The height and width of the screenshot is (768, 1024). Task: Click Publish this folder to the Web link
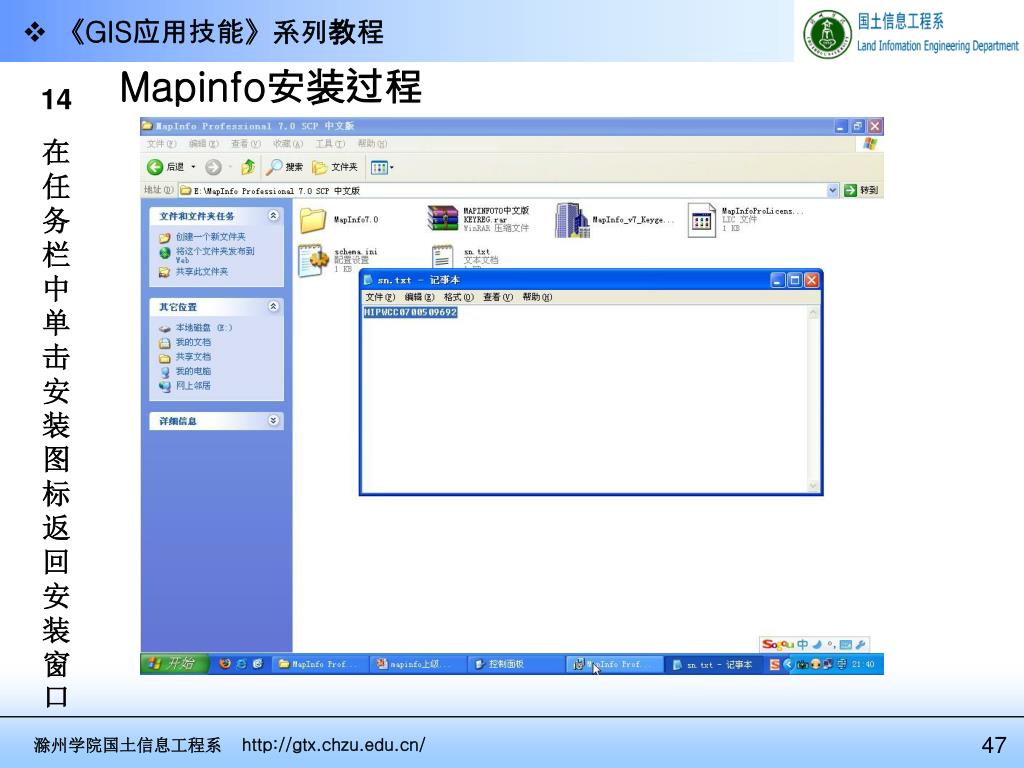tap(215, 255)
